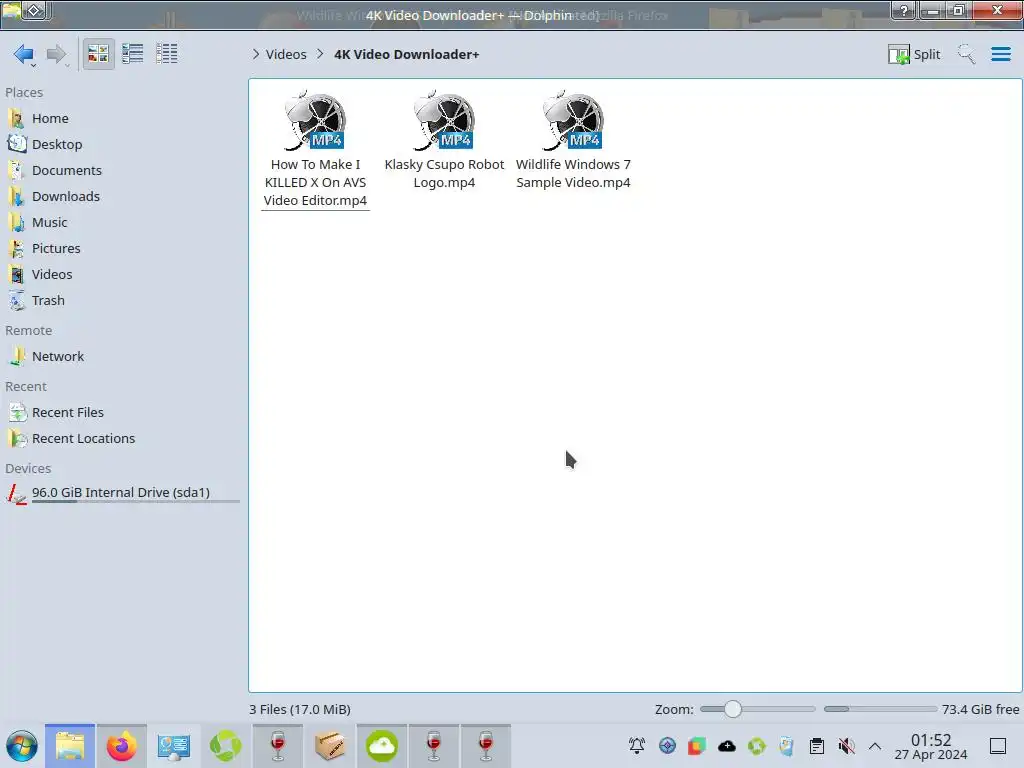This screenshot has width=1024, height=768.
Task: Go forward with the grey forward arrow
Action: pyautogui.click(x=56, y=54)
